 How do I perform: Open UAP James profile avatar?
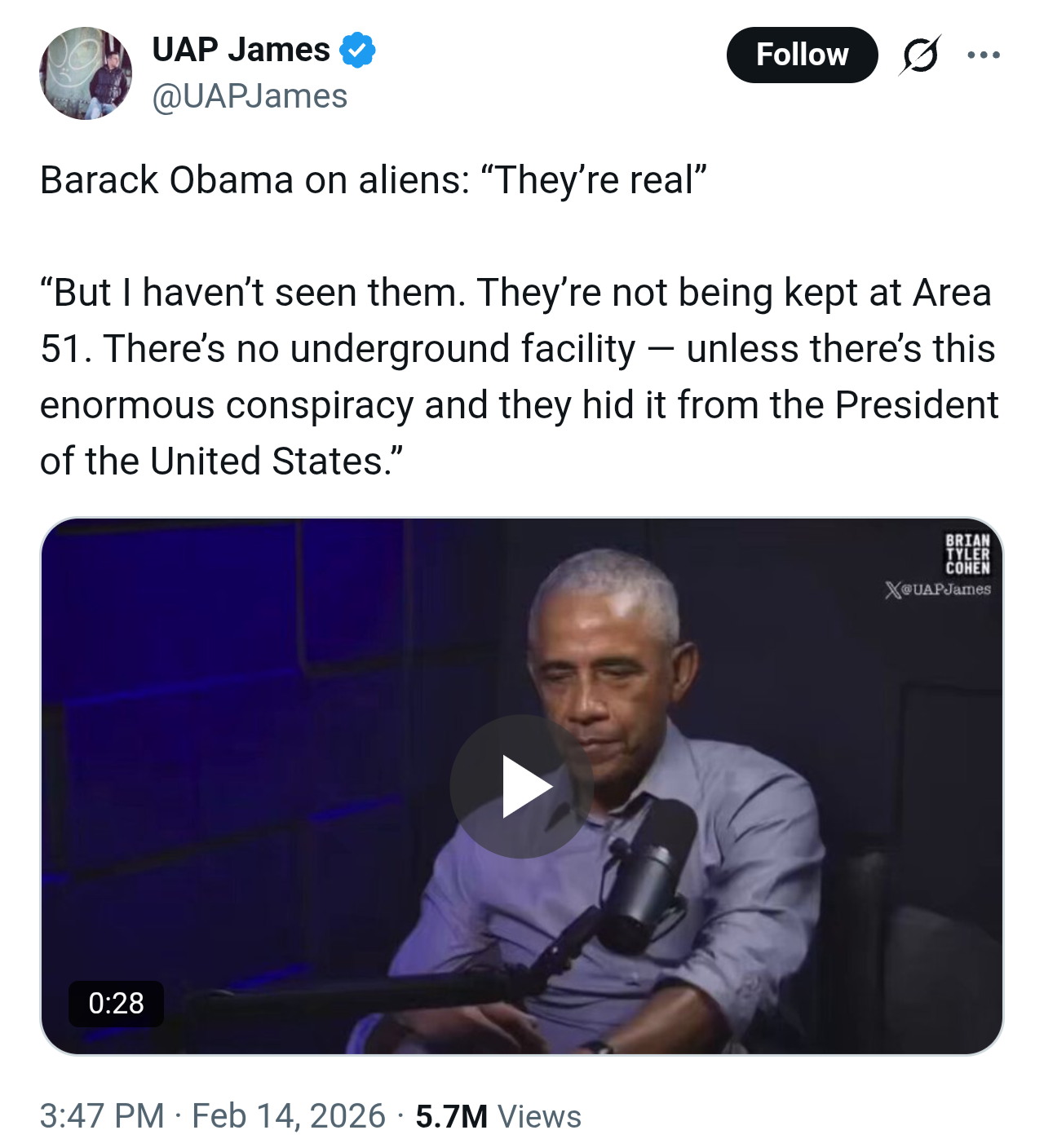click(86, 73)
